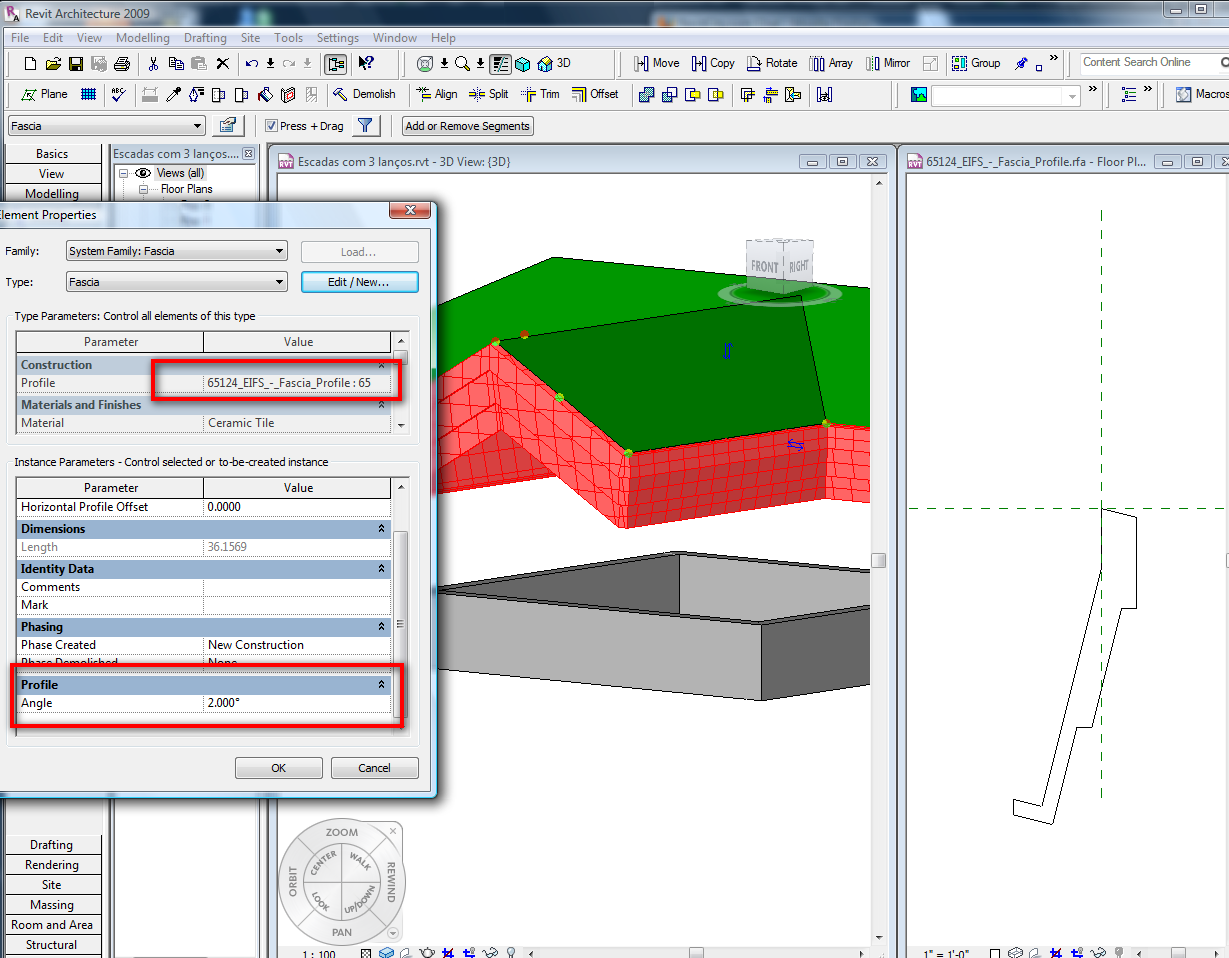Image resolution: width=1229 pixels, height=958 pixels.
Task: Click the Print icon
Action: 122,64
